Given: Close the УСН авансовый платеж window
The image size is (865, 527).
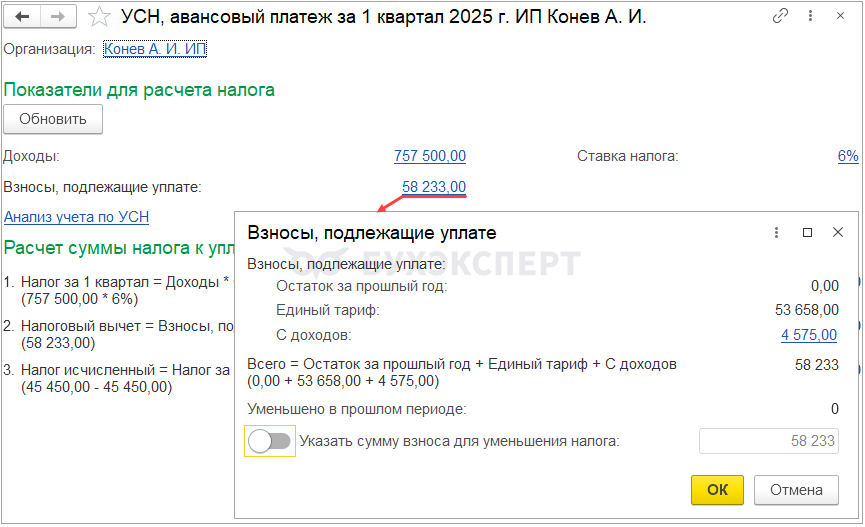Looking at the screenshot, I should pos(840,16).
